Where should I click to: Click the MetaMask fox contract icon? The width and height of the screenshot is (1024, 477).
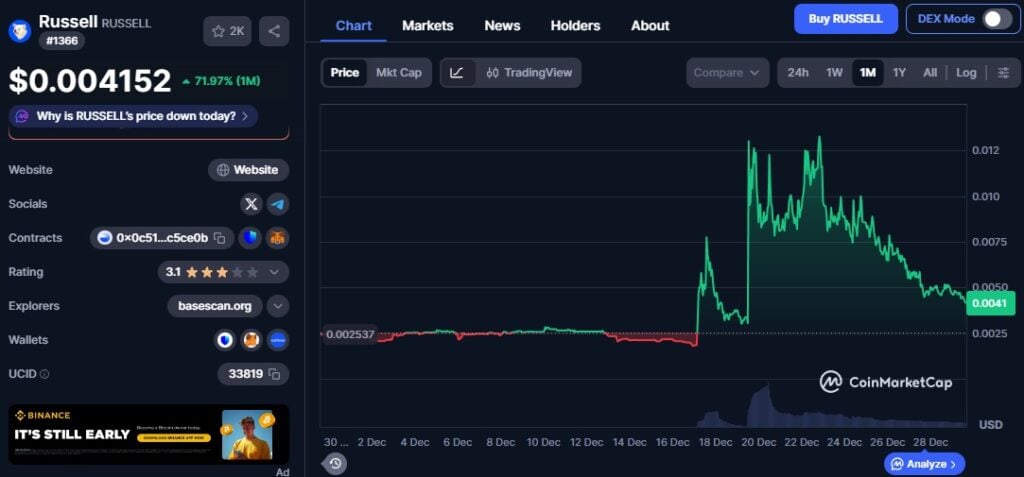point(277,238)
